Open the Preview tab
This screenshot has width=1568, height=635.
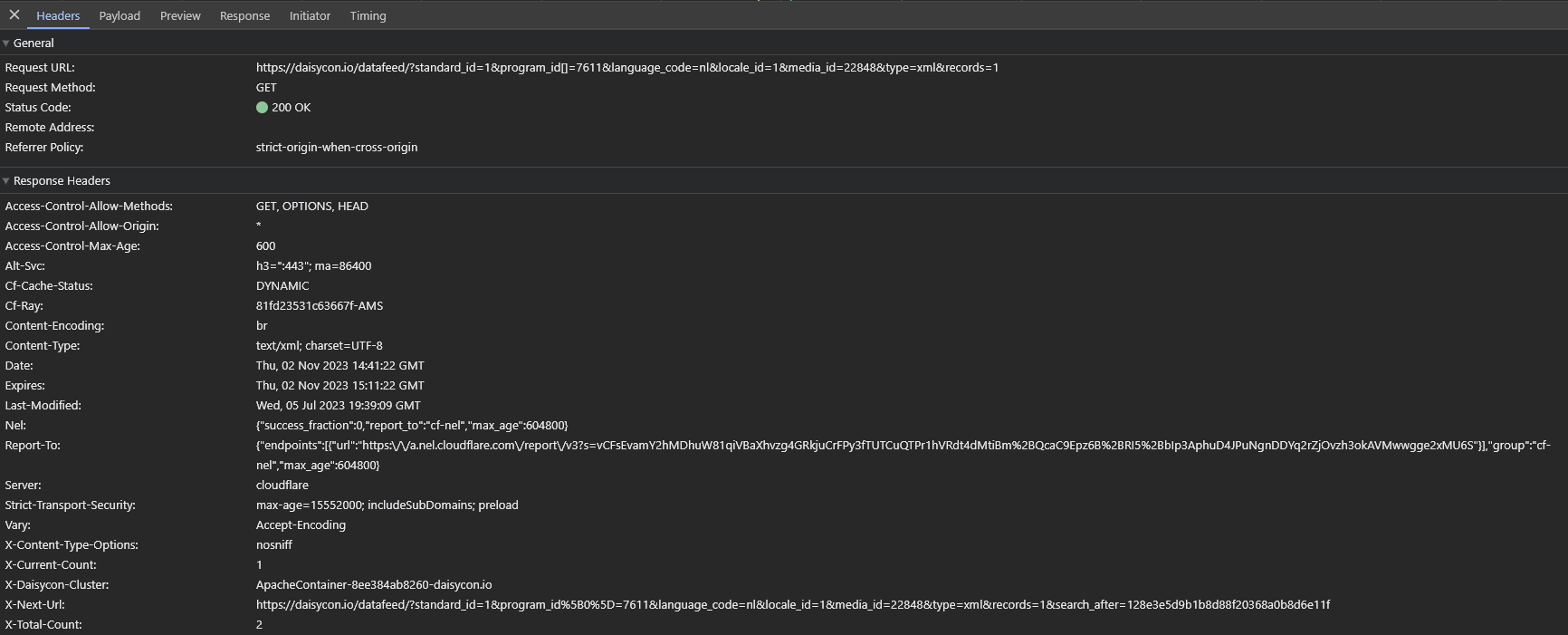pyautogui.click(x=180, y=16)
